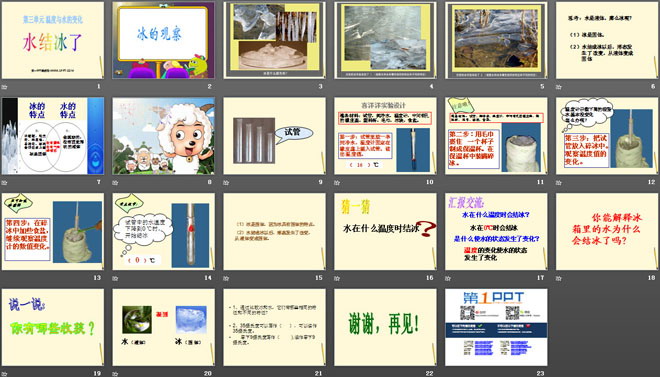Select slide 3 with icicle photos
This screenshot has width=660, height=377.
pos(274,40)
